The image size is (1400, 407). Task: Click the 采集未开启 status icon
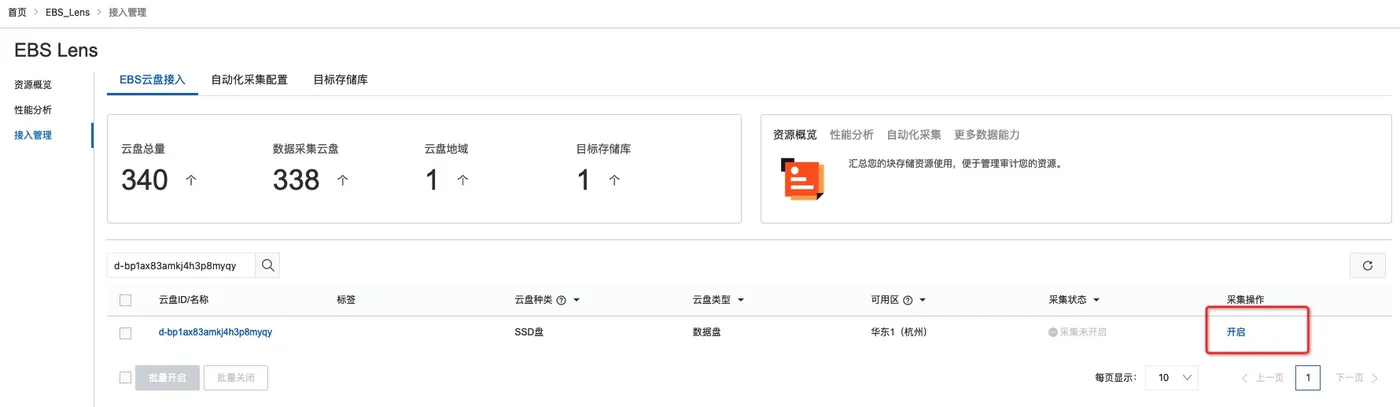pyautogui.click(x=1053, y=332)
